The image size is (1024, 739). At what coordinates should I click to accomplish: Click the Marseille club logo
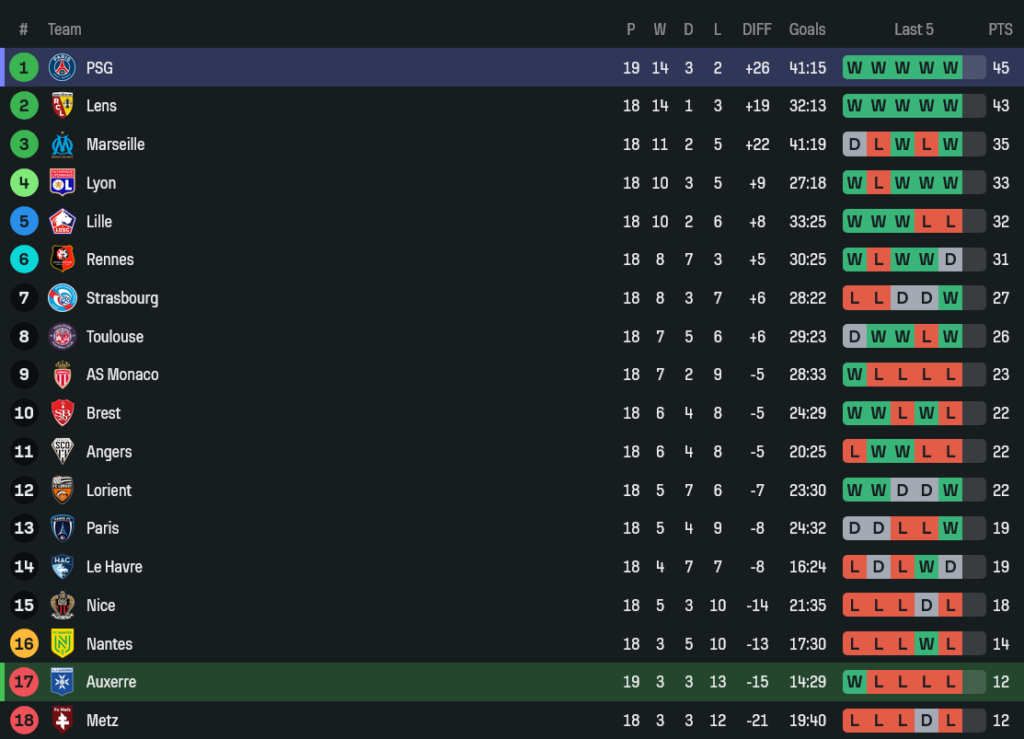(62, 145)
